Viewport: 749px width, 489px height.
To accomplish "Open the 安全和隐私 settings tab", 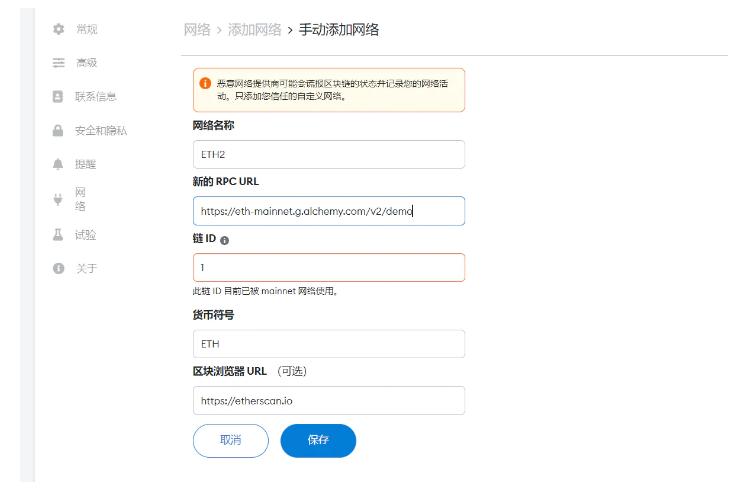I will pos(101,131).
